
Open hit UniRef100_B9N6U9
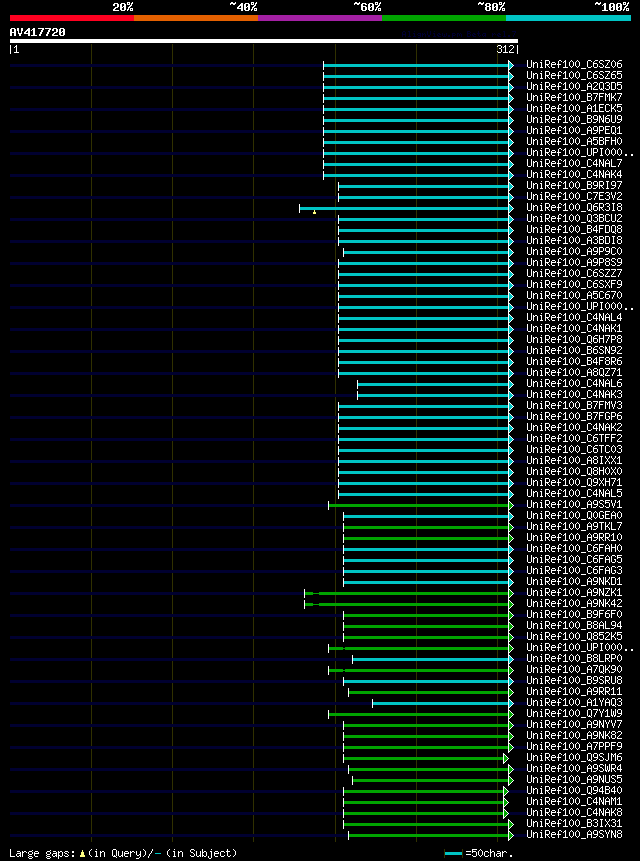tap(574, 120)
